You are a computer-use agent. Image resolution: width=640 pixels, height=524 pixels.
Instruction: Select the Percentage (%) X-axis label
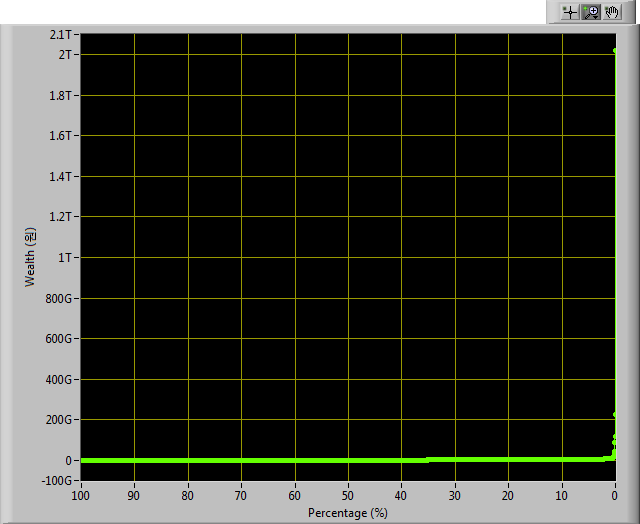[348, 513]
